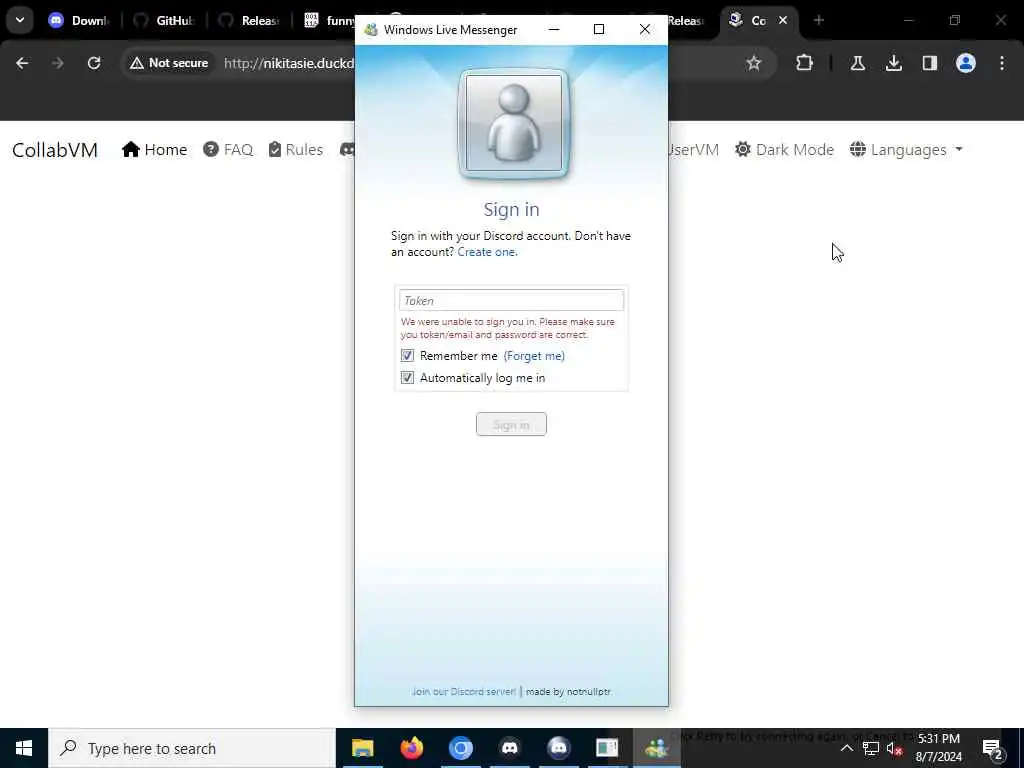This screenshot has height=768, width=1024.
Task: Open Chrome tab search dropdown
Action: point(20,20)
